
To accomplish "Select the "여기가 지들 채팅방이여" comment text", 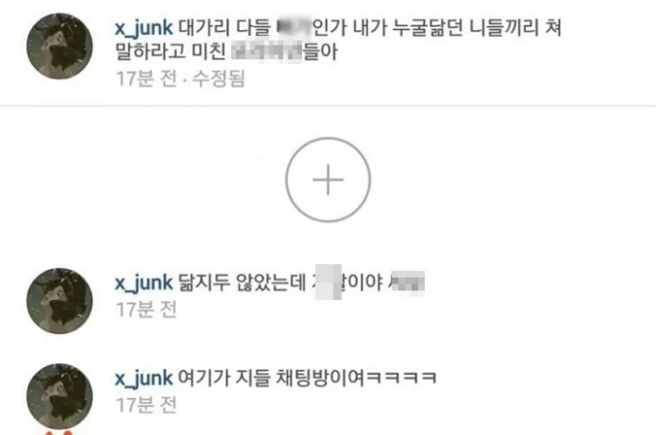I will click(308, 378).
